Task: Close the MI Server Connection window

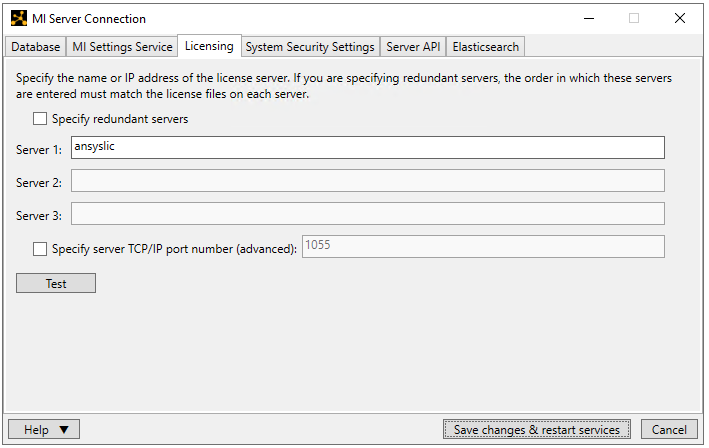Action: point(680,18)
